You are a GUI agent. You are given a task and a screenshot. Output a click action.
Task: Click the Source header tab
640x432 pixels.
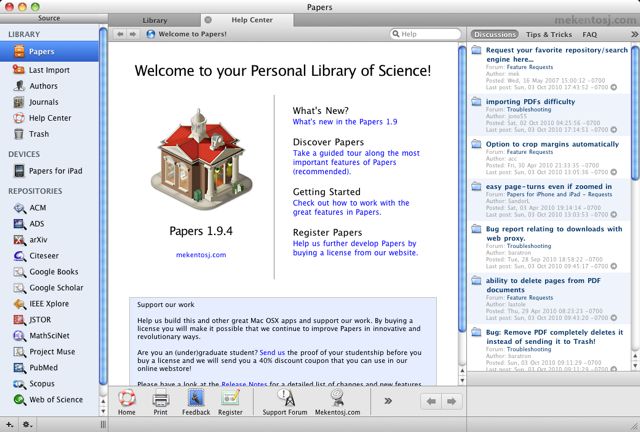pyautogui.click(x=49, y=18)
